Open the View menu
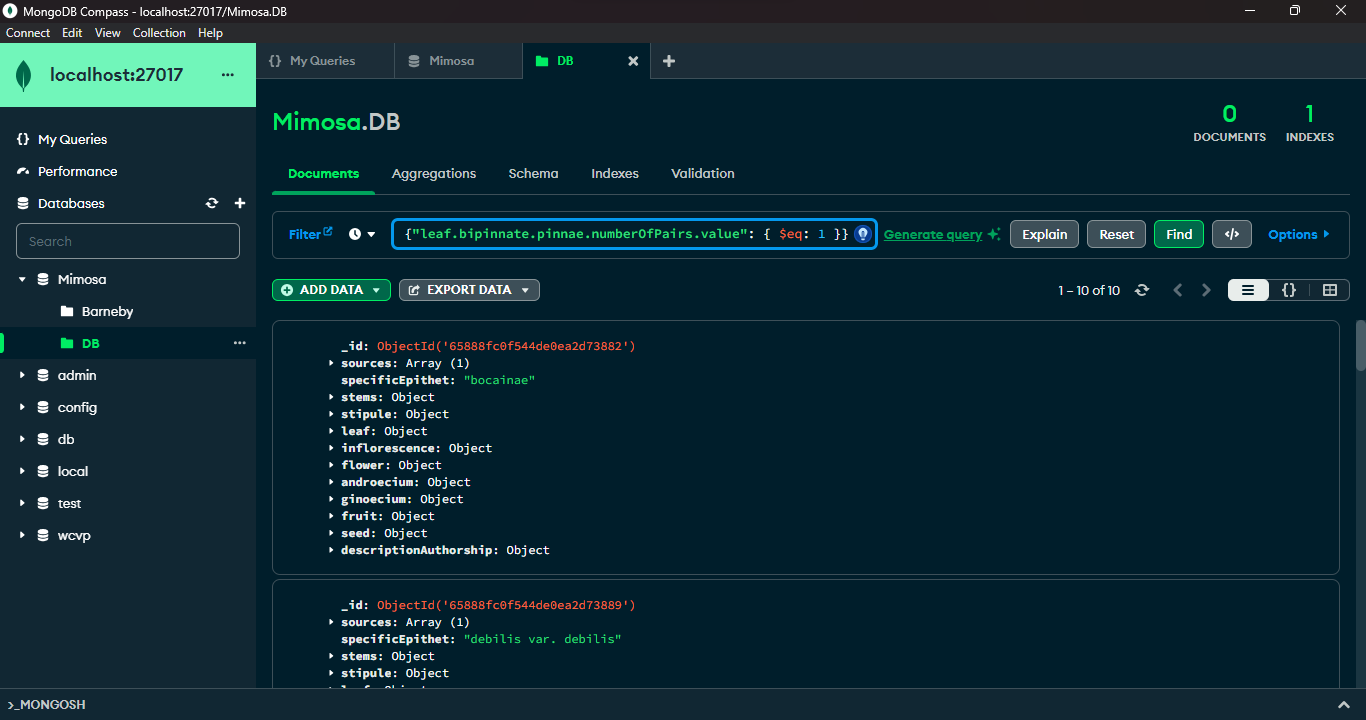 [107, 33]
